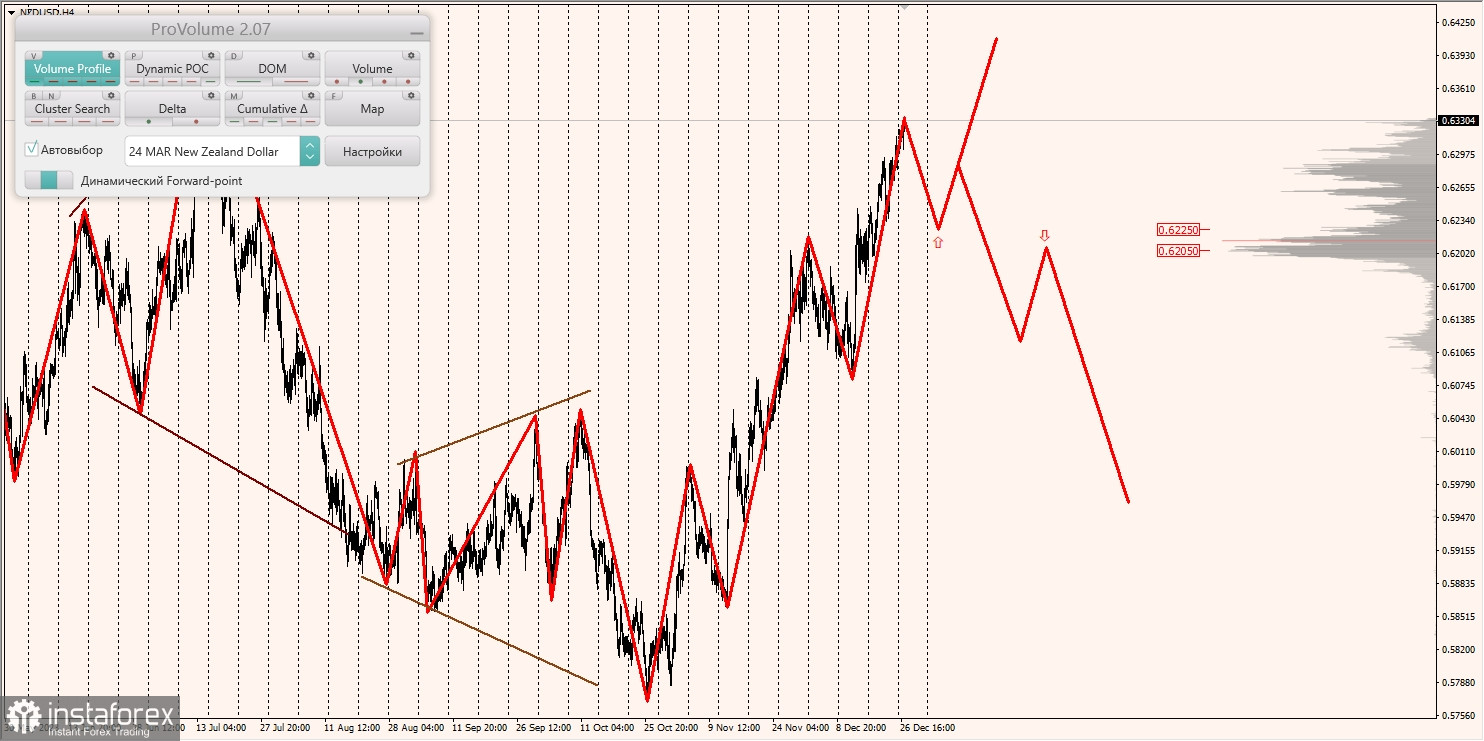1484x741 pixels.
Task: Click the D hotkey tag on DOM
Action: [x=234, y=56]
